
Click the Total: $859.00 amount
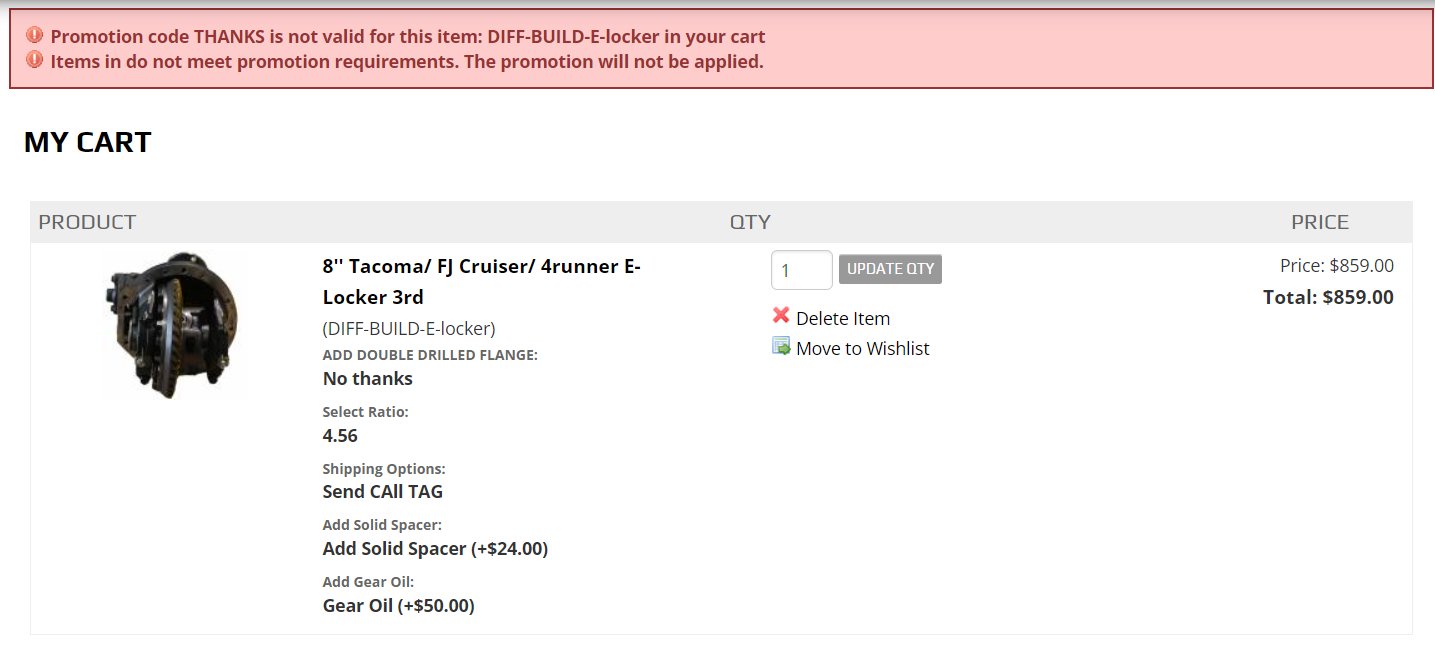tap(1328, 297)
